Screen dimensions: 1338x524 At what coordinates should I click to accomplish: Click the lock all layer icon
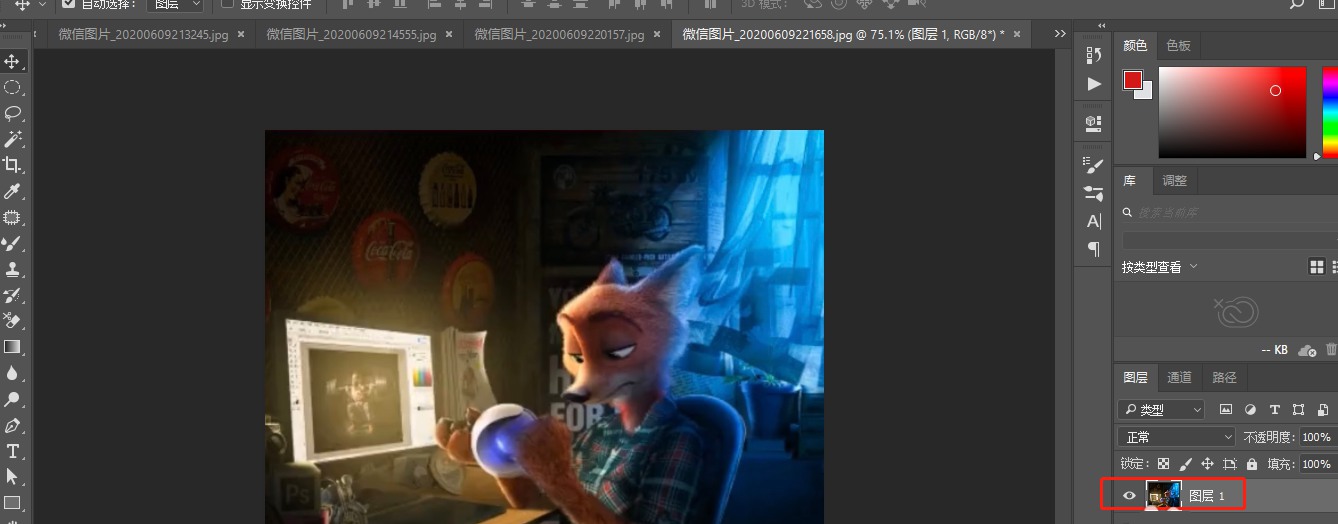[1252, 464]
